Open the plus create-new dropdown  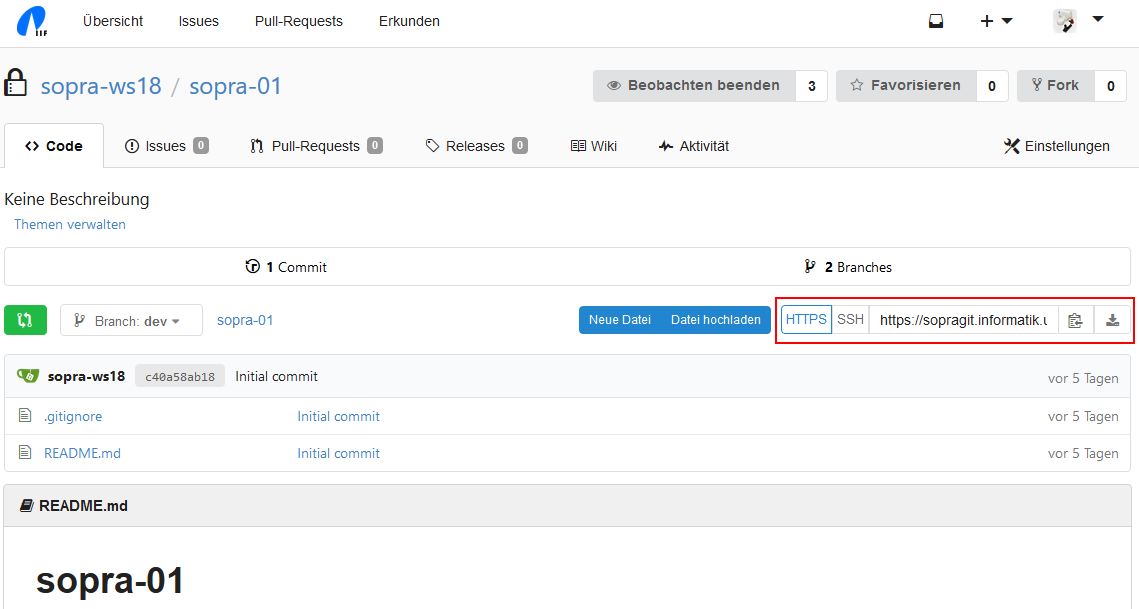[995, 21]
